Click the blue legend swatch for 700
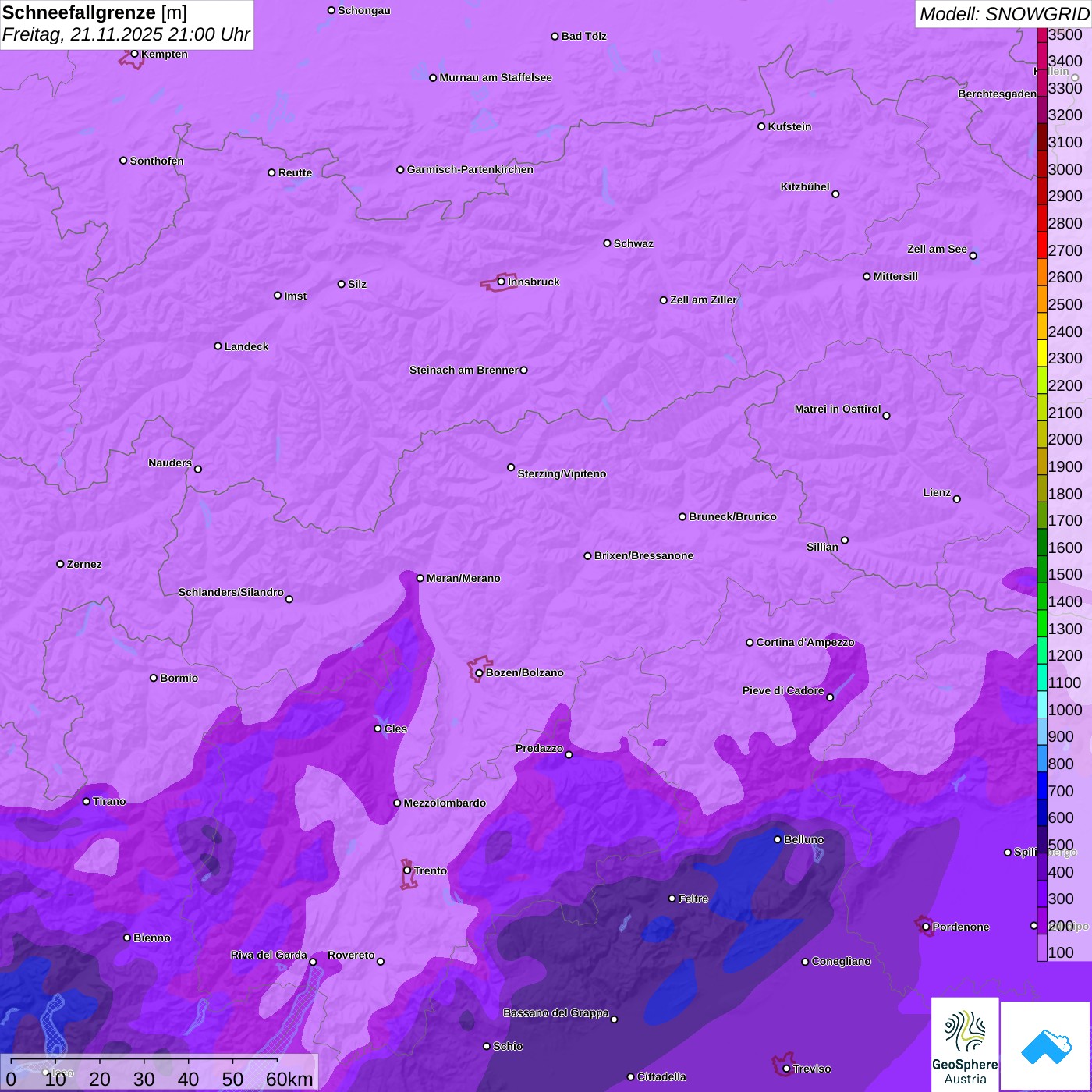Viewport: 1092px width, 1092px height. click(x=1042, y=785)
